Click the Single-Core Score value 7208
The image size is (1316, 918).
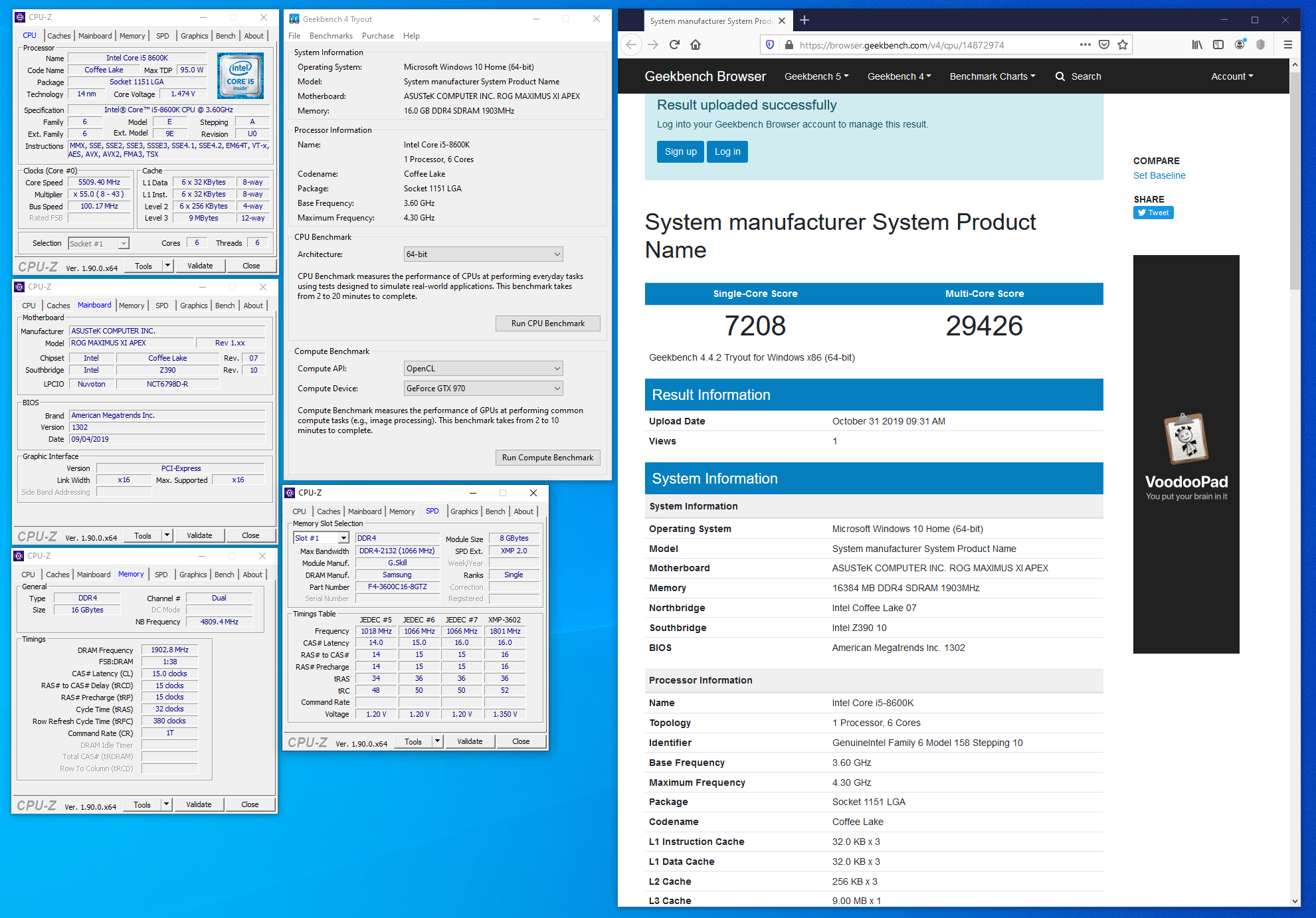pyautogui.click(x=755, y=325)
